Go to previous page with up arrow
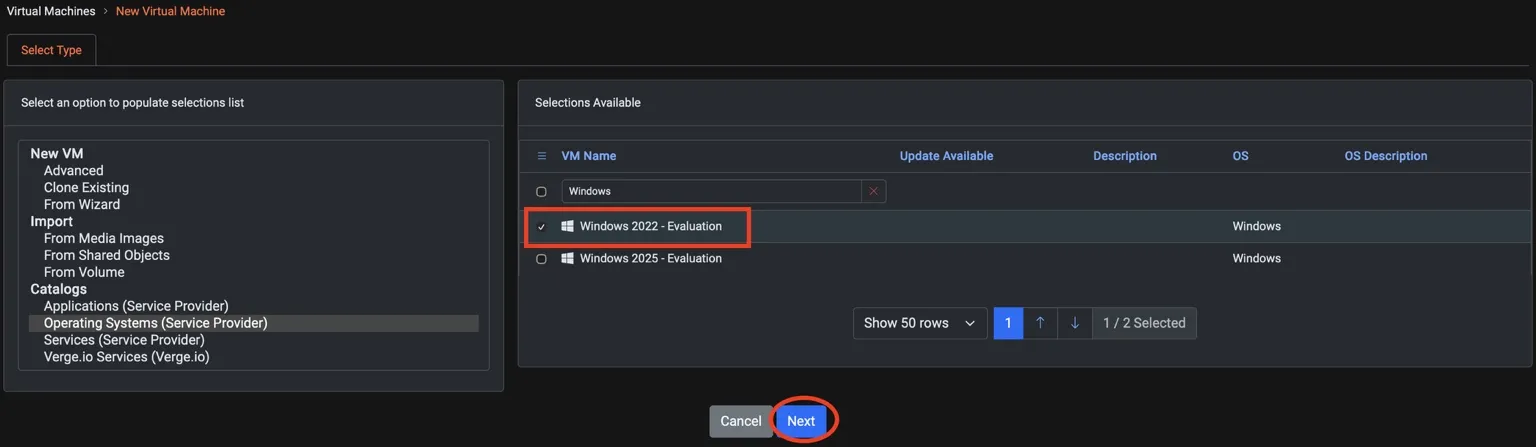Viewport: 1536px width, 447px height. coord(1040,323)
